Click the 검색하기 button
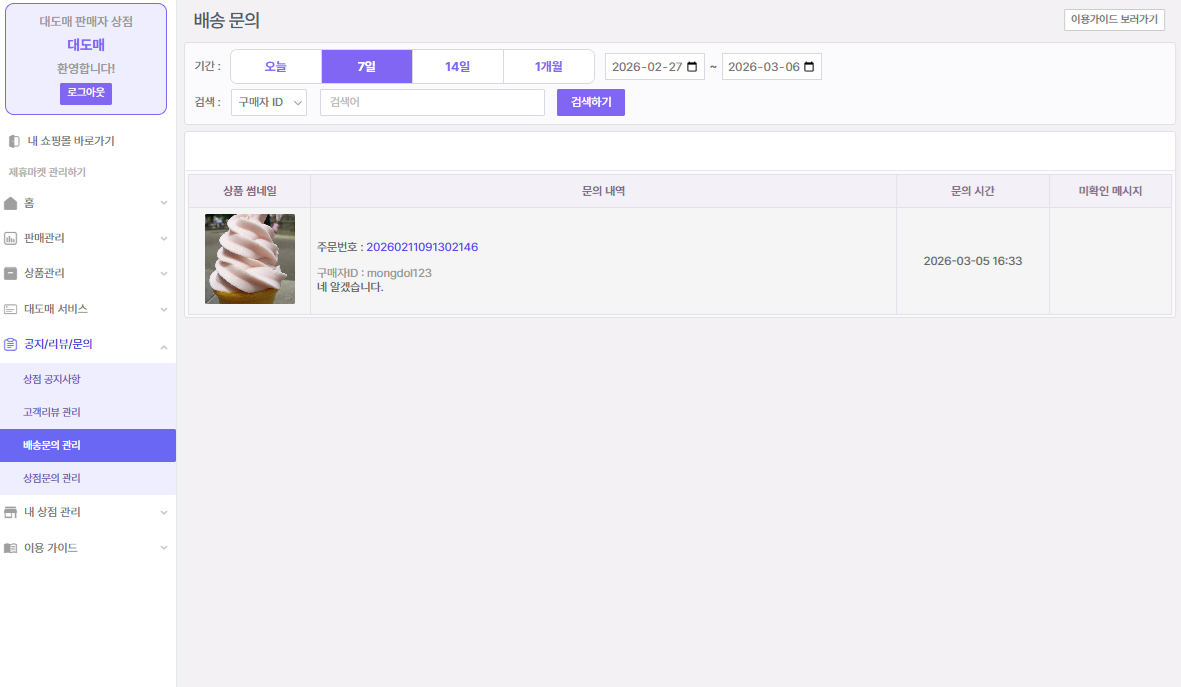 590,103
